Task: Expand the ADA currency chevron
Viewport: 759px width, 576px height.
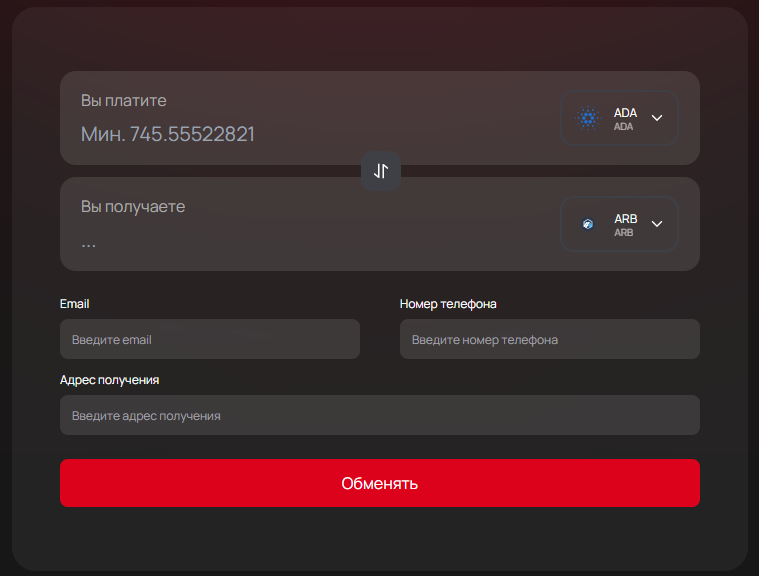Action: (x=657, y=118)
